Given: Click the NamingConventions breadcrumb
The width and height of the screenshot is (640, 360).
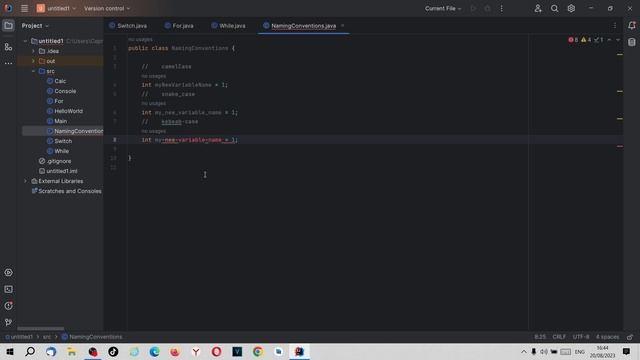Looking at the screenshot, I should tap(92, 337).
